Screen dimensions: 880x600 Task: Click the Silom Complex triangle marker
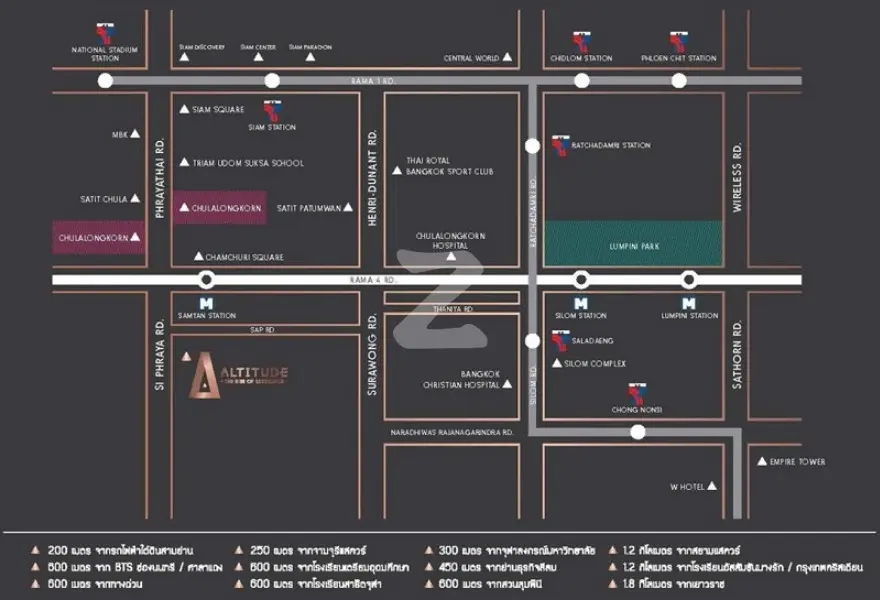[557, 363]
